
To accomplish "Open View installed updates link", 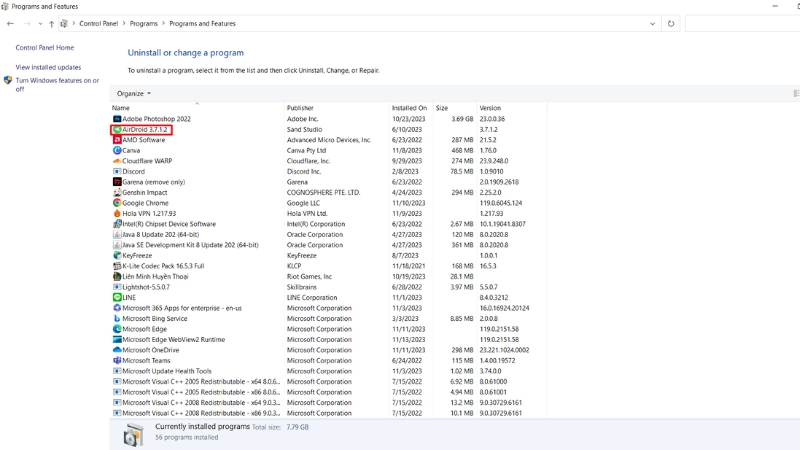I will (x=48, y=67).
